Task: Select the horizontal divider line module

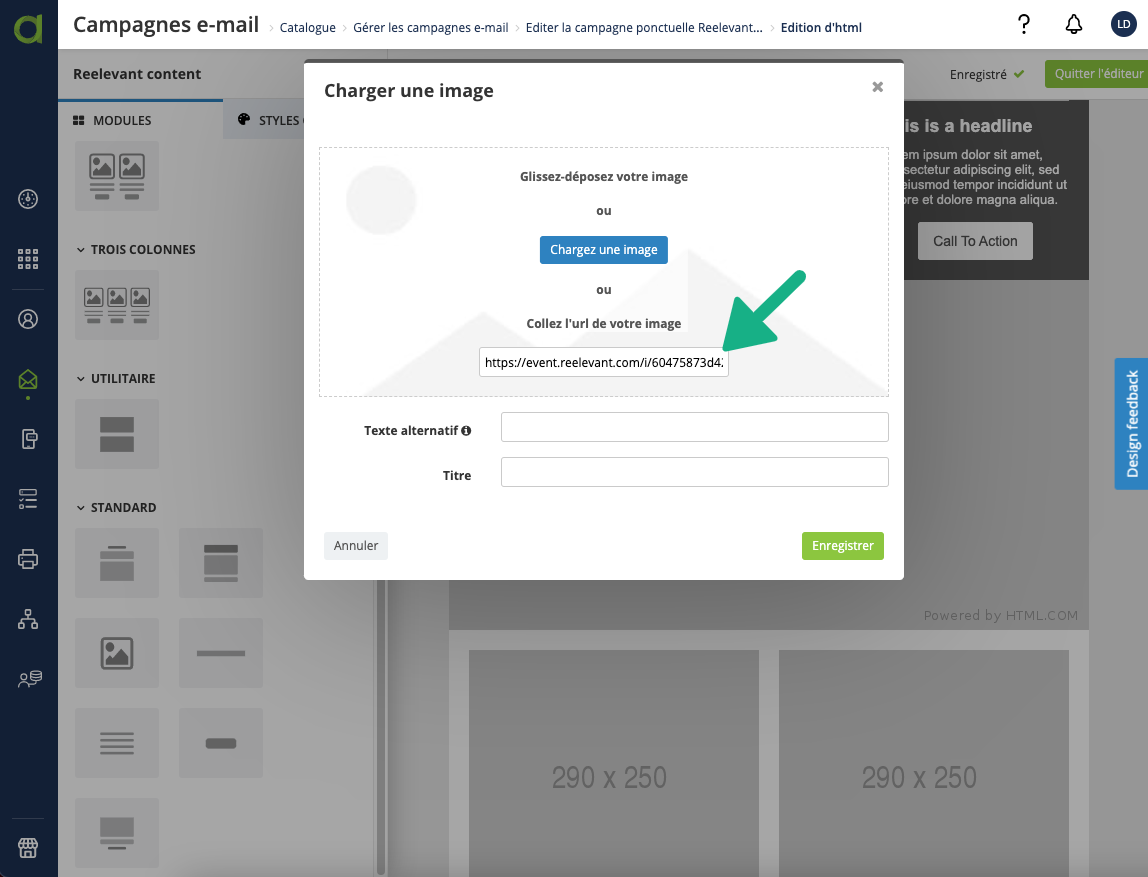Action: point(221,653)
